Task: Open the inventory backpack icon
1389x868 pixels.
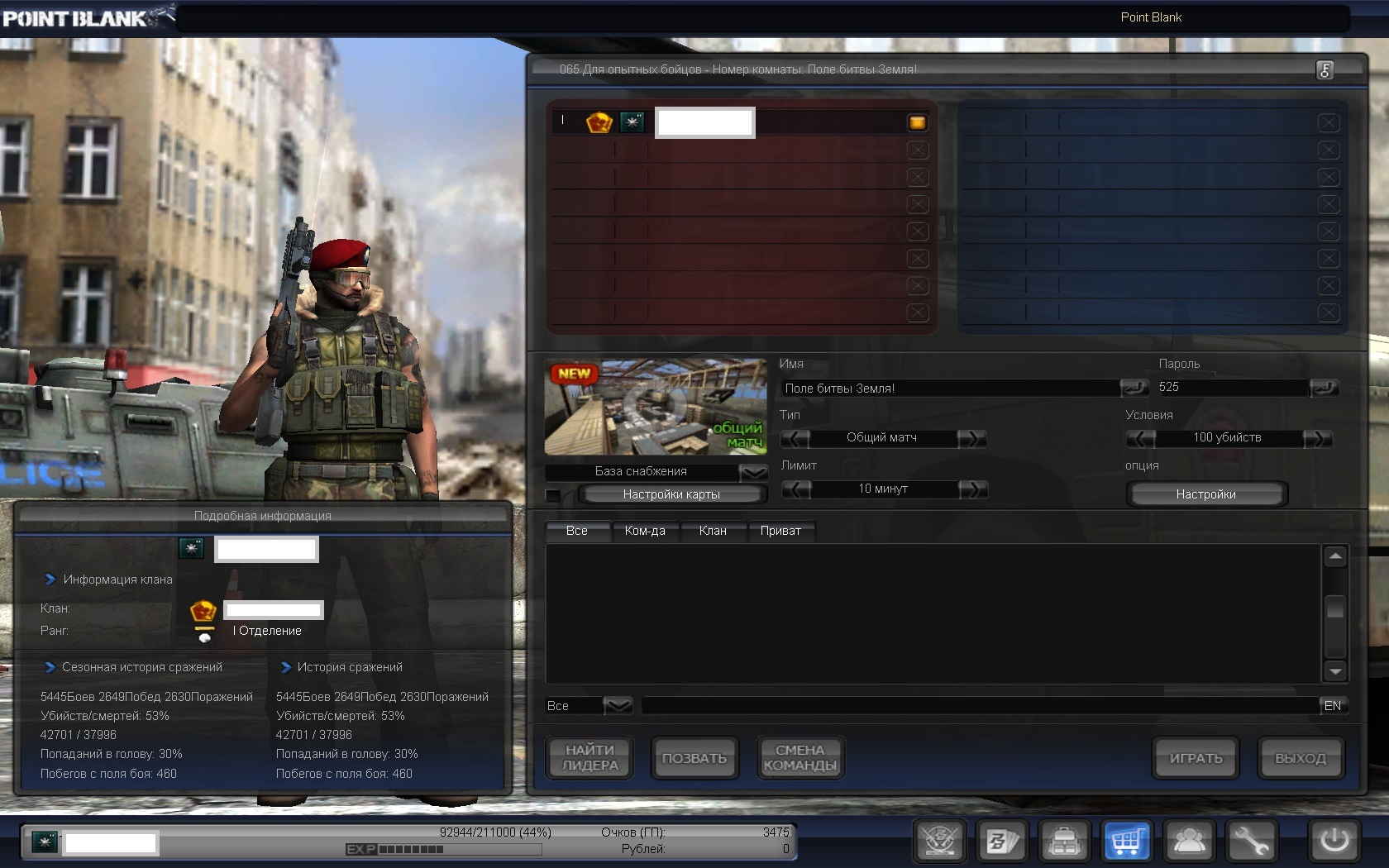Action: point(1064,842)
